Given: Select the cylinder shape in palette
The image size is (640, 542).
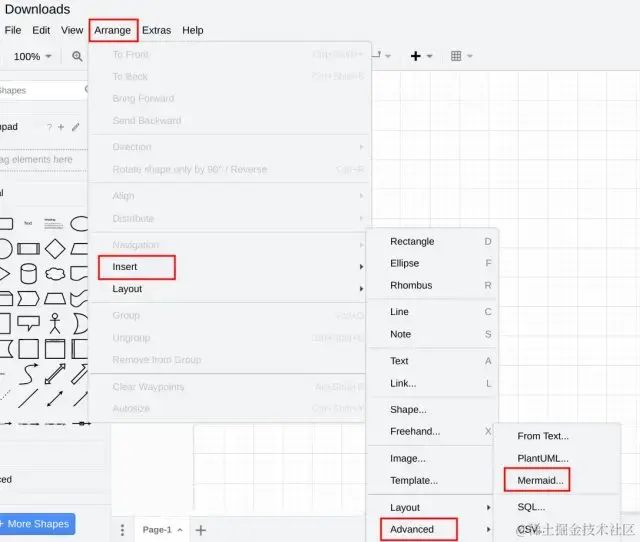Looking at the screenshot, I should tap(28, 273).
